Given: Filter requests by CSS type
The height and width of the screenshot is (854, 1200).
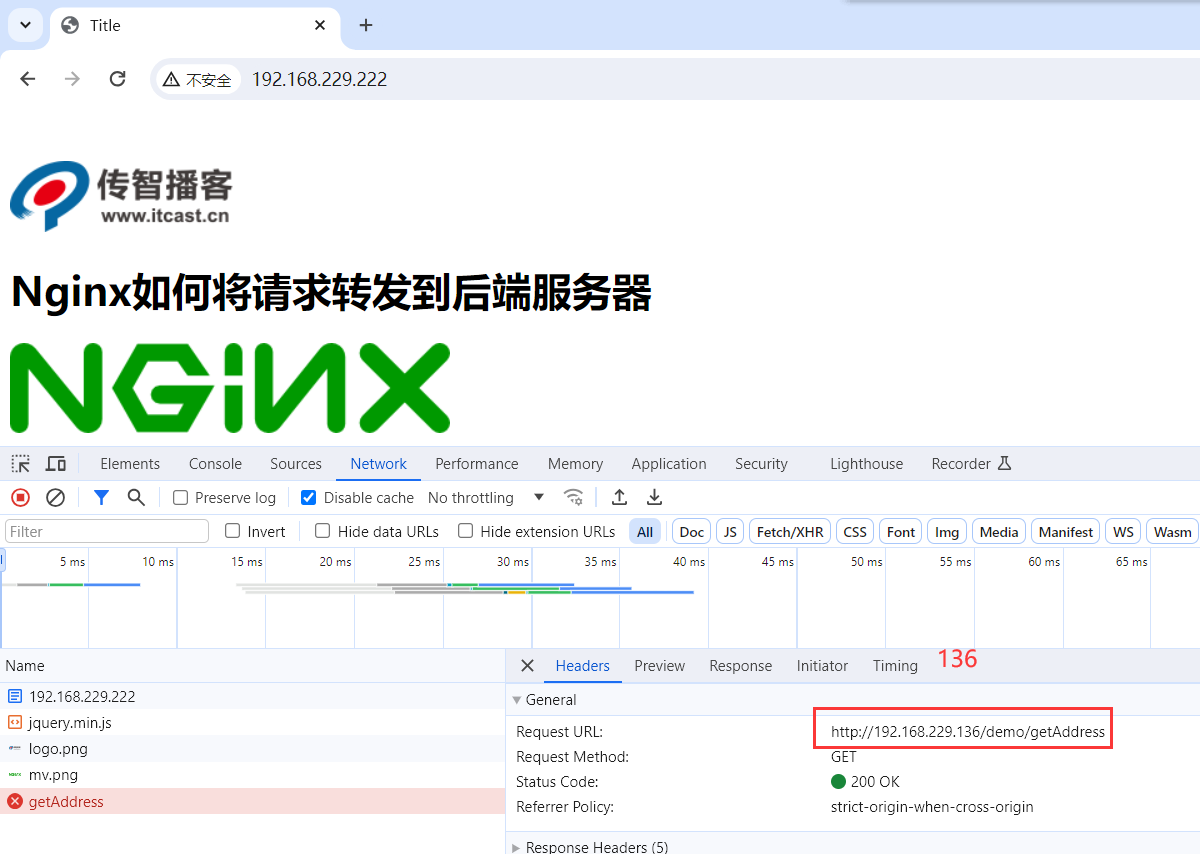Looking at the screenshot, I should [x=855, y=531].
